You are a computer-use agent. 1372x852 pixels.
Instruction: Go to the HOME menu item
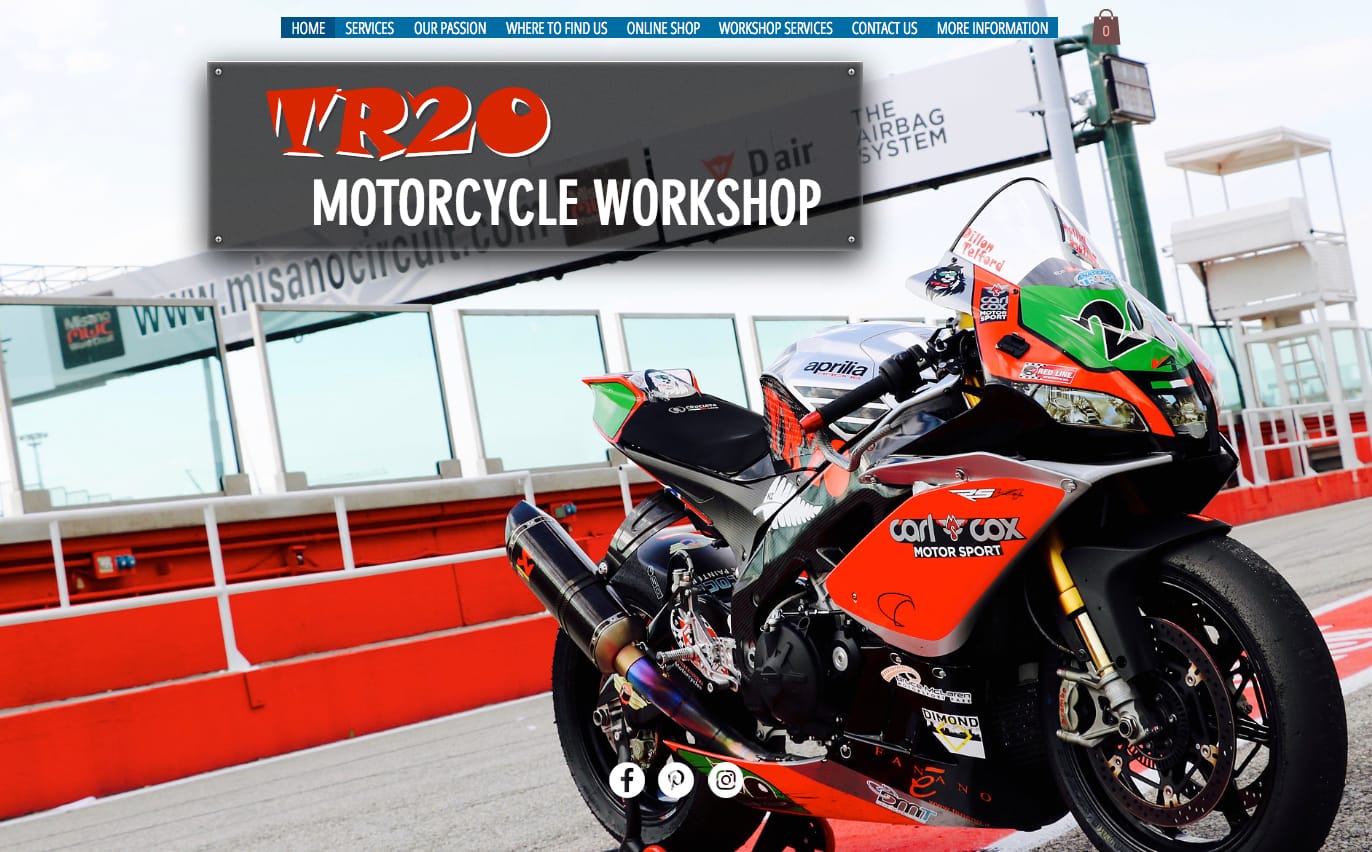(x=308, y=28)
